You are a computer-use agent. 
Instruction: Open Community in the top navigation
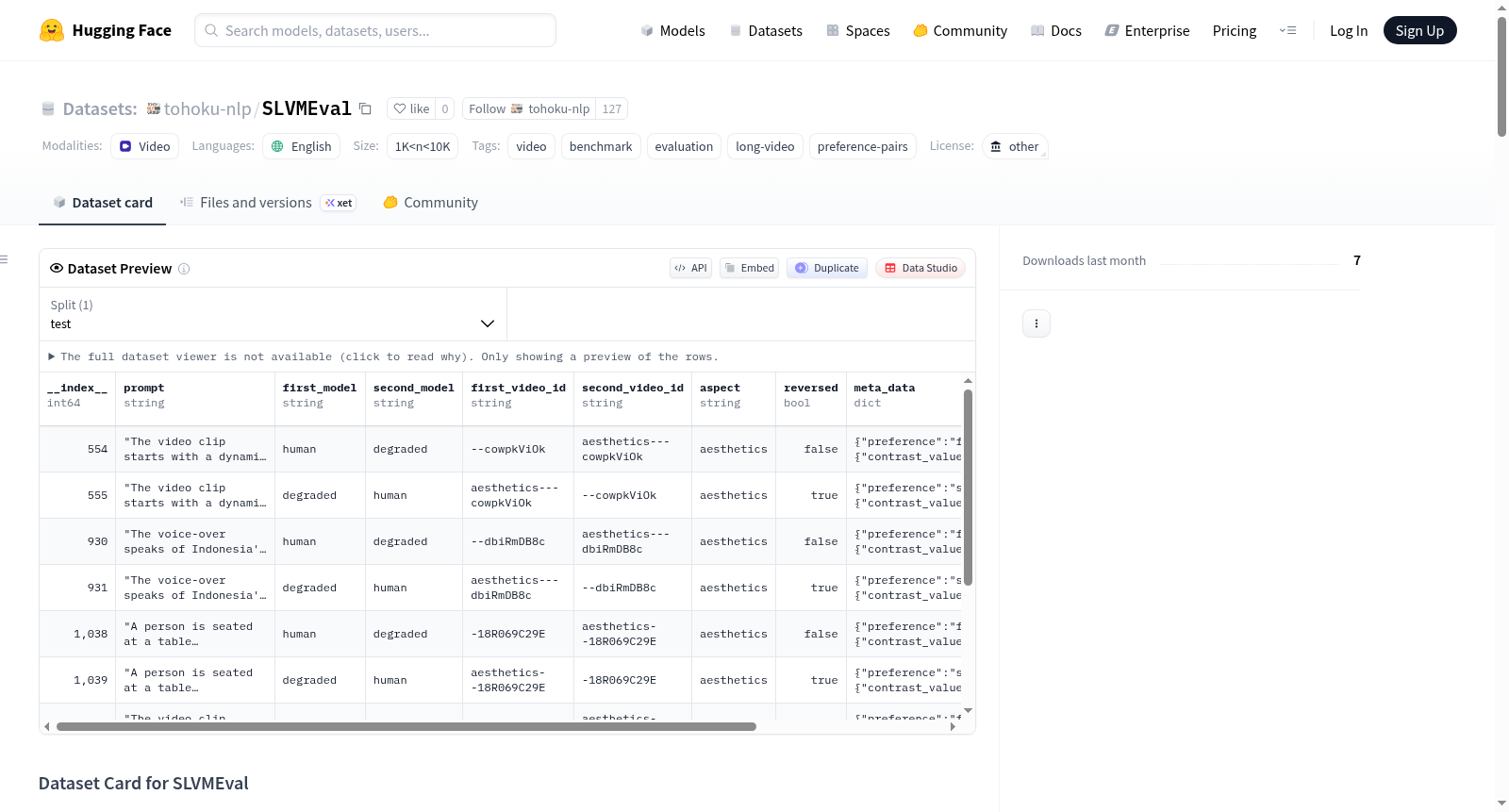click(x=960, y=30)
